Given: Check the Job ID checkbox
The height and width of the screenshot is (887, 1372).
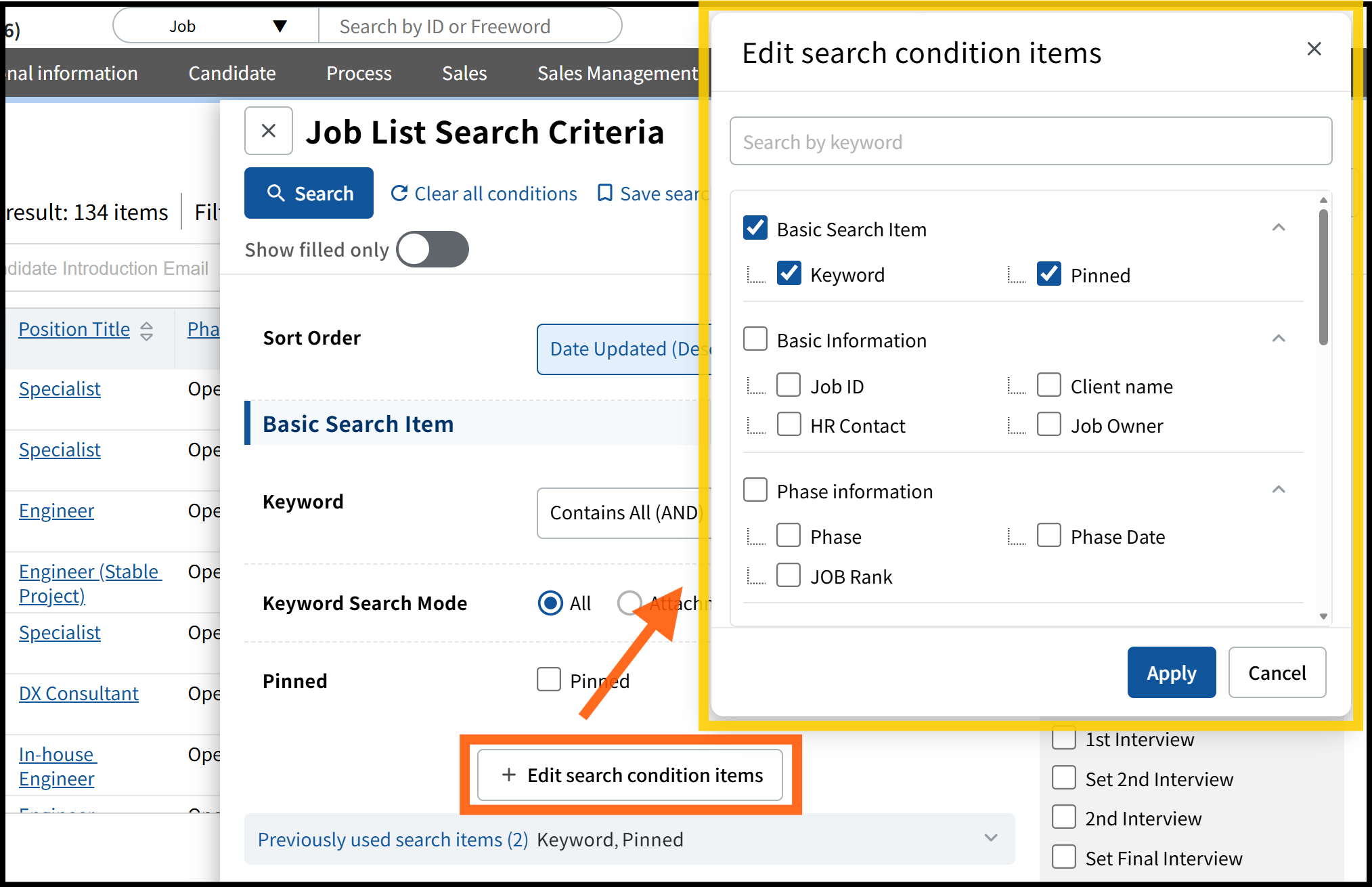Looking at the screenshot, I should click(x=789, y=385).
